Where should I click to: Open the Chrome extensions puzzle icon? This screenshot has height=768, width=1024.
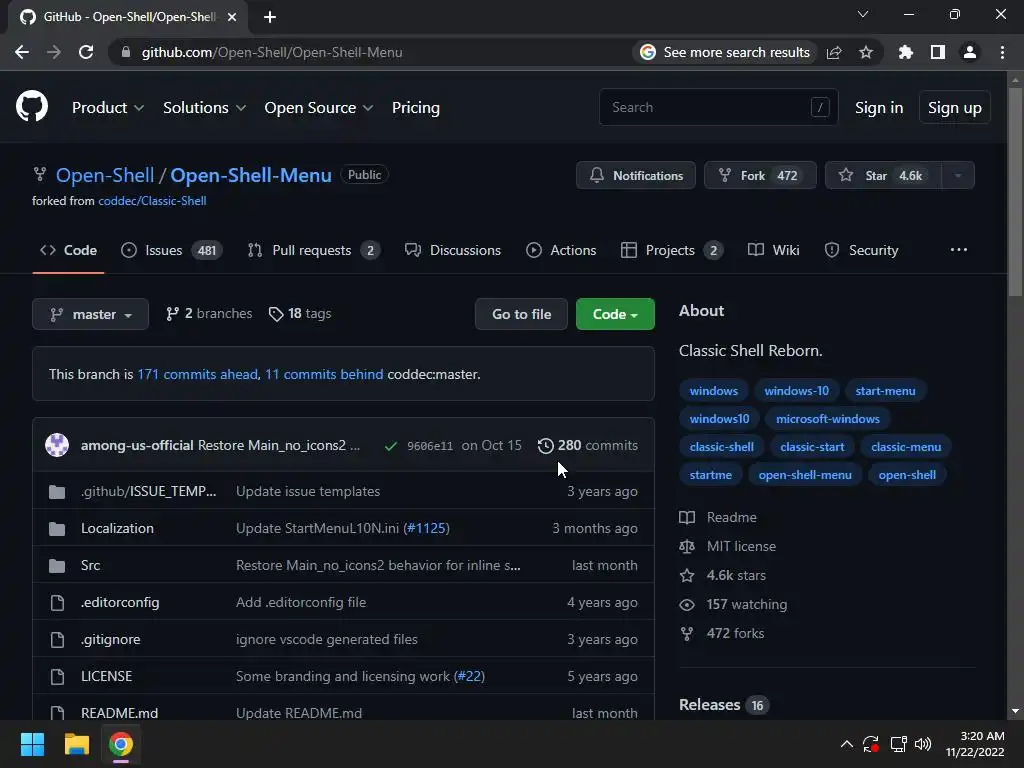(906, 52)
